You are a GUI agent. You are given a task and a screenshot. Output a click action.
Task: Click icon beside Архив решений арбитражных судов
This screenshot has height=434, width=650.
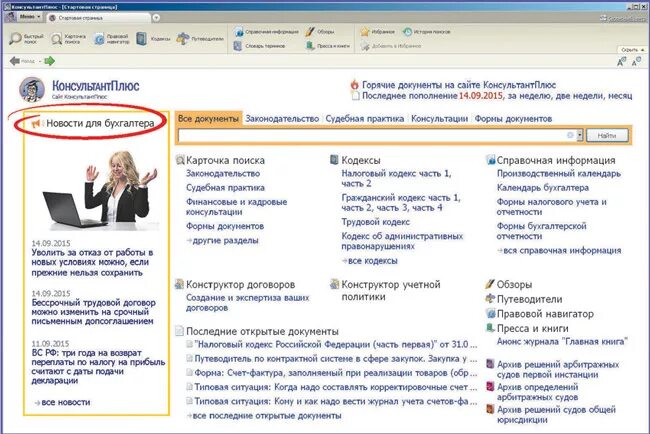[490, 364]
